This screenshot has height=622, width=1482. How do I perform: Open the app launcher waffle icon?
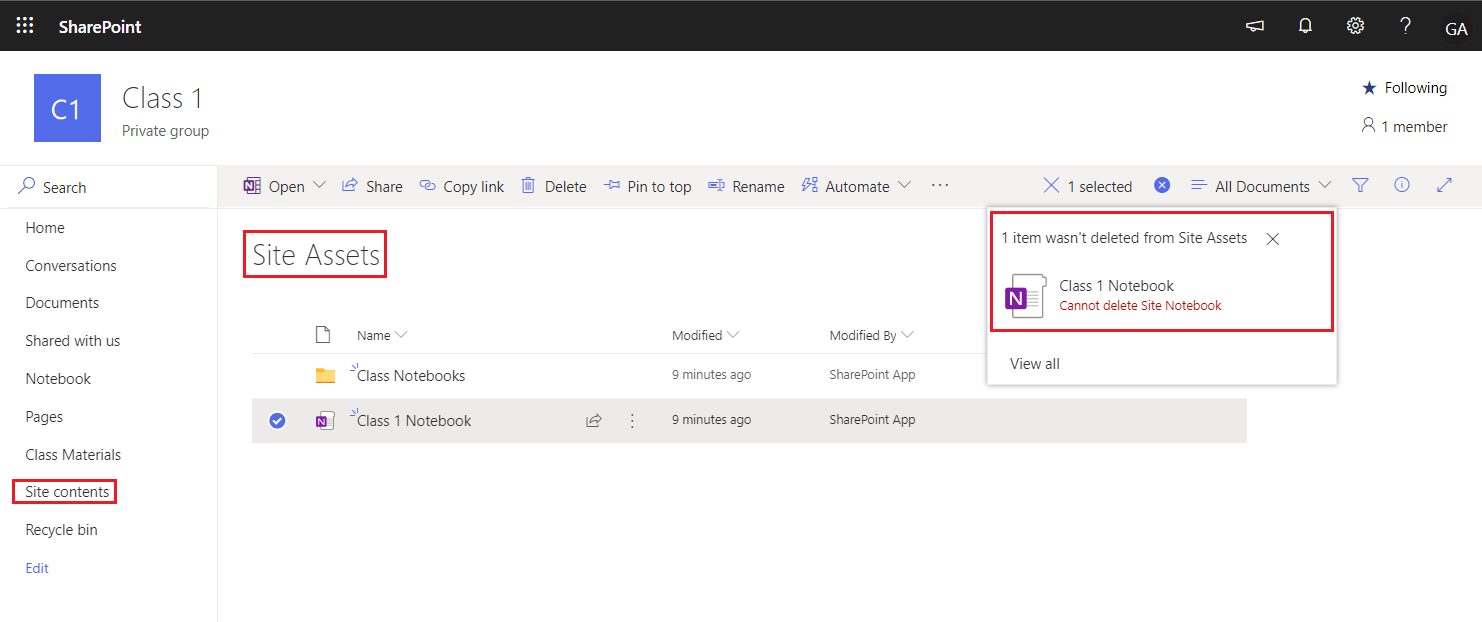(25, 26)
